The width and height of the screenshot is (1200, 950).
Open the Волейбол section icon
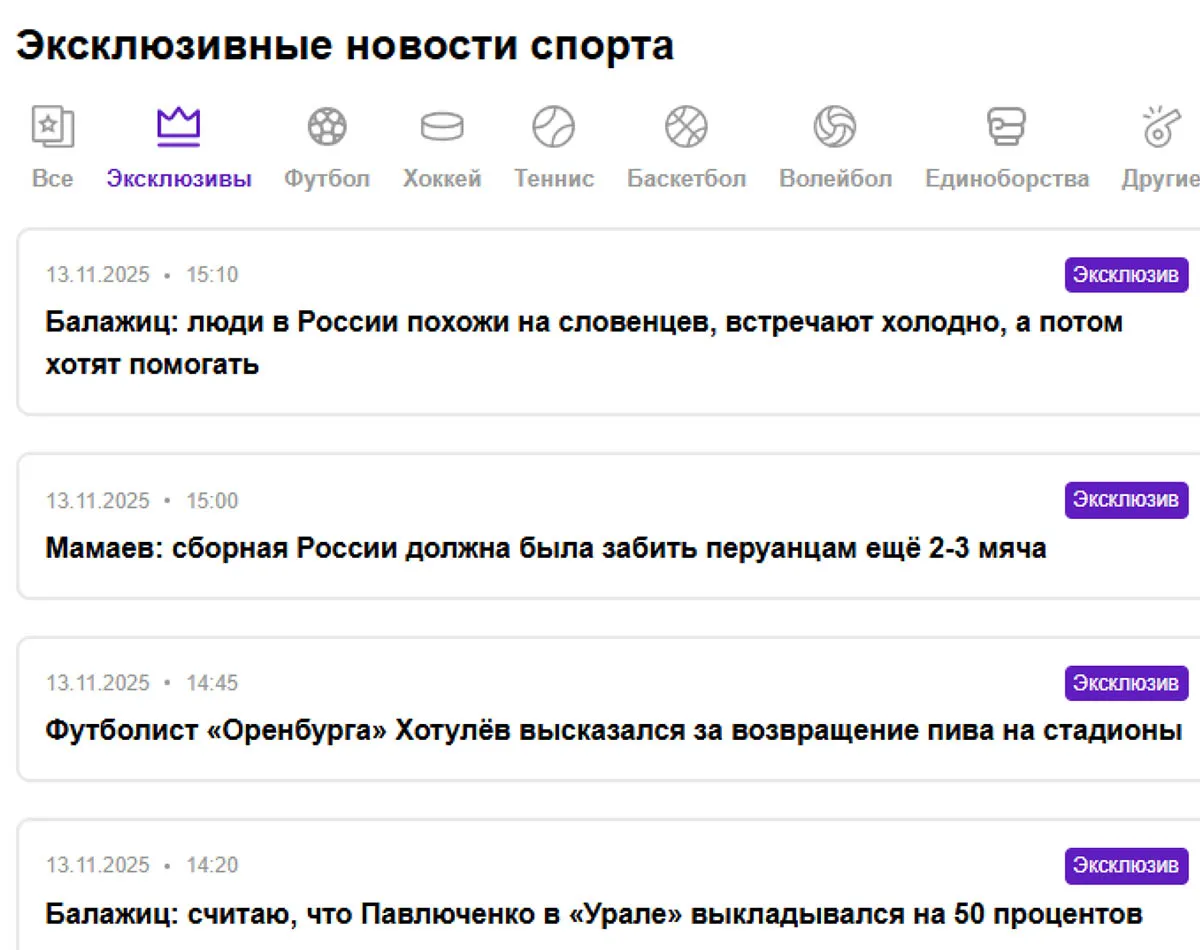point(835,125)
